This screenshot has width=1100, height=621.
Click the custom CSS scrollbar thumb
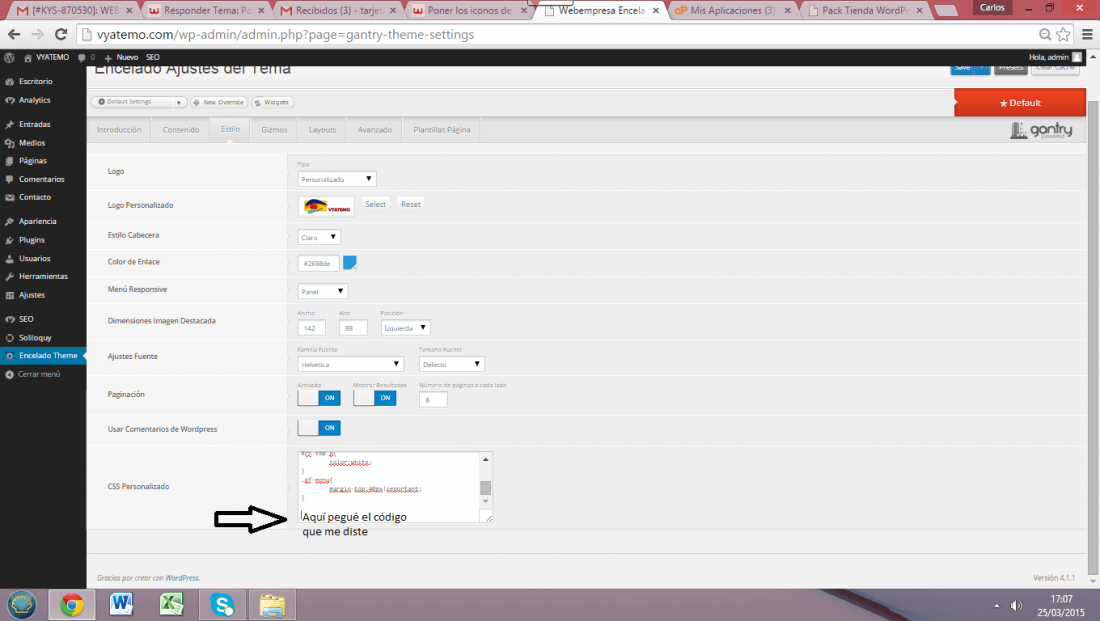click(485, 488)
